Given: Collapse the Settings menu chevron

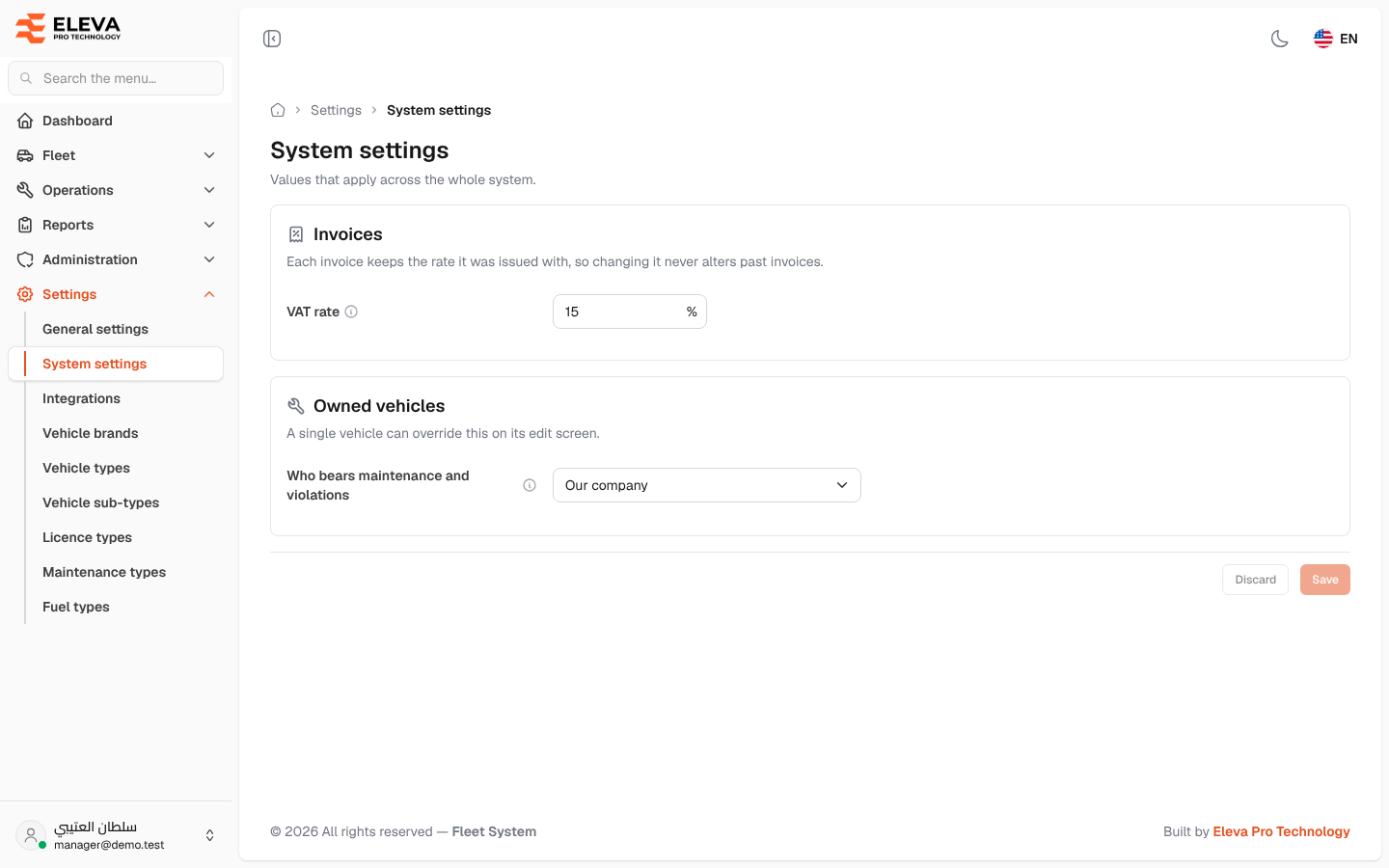Looking at the screenshot, I should (209, 294).
